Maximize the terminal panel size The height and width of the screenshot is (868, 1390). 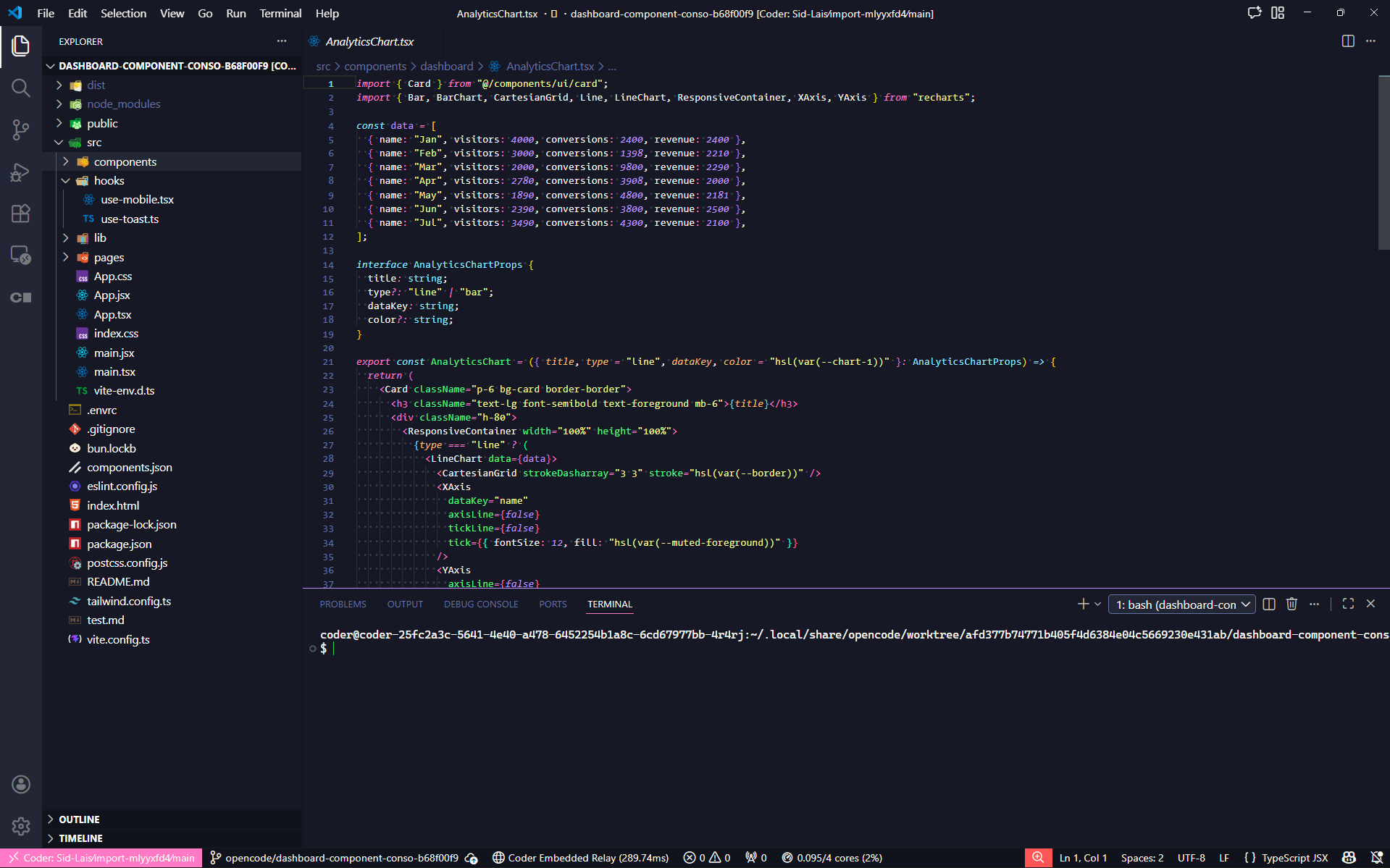[x=1347, y=604]
